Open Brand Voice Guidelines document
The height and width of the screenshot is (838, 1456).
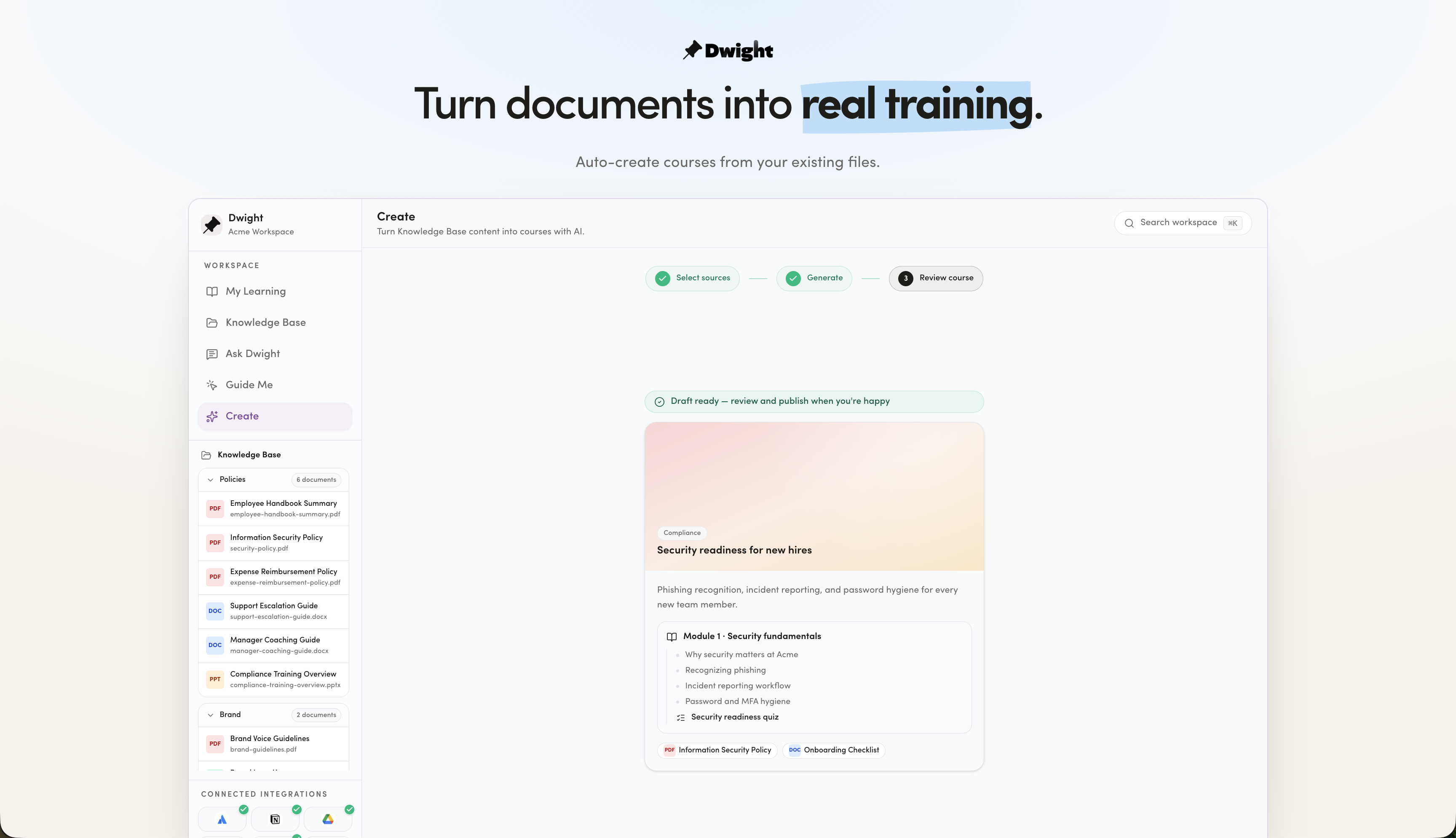tap(274, 744)
